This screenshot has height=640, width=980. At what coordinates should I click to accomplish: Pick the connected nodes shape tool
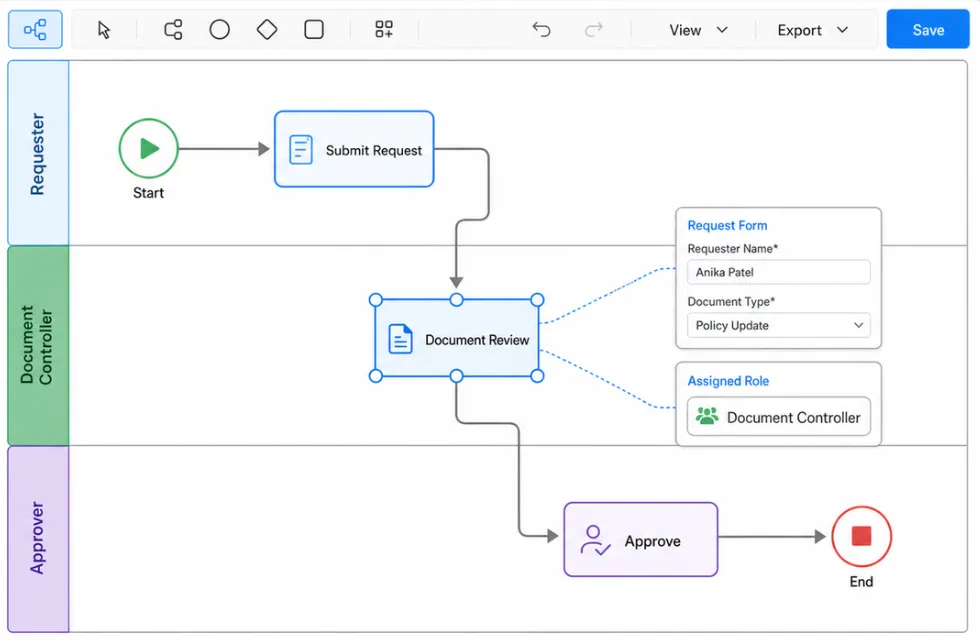[173, 29]
